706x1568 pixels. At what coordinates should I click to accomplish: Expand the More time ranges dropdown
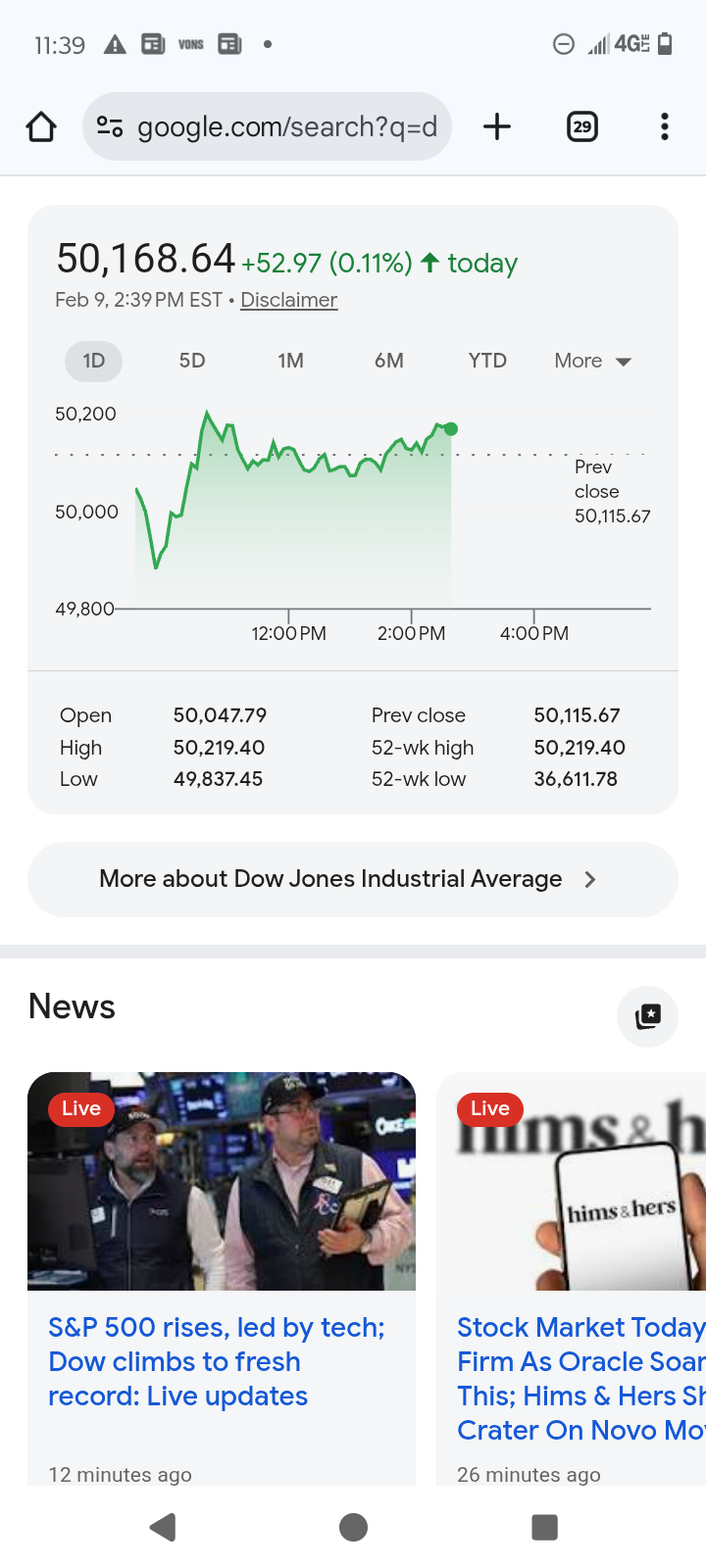(x=592, y=361)
